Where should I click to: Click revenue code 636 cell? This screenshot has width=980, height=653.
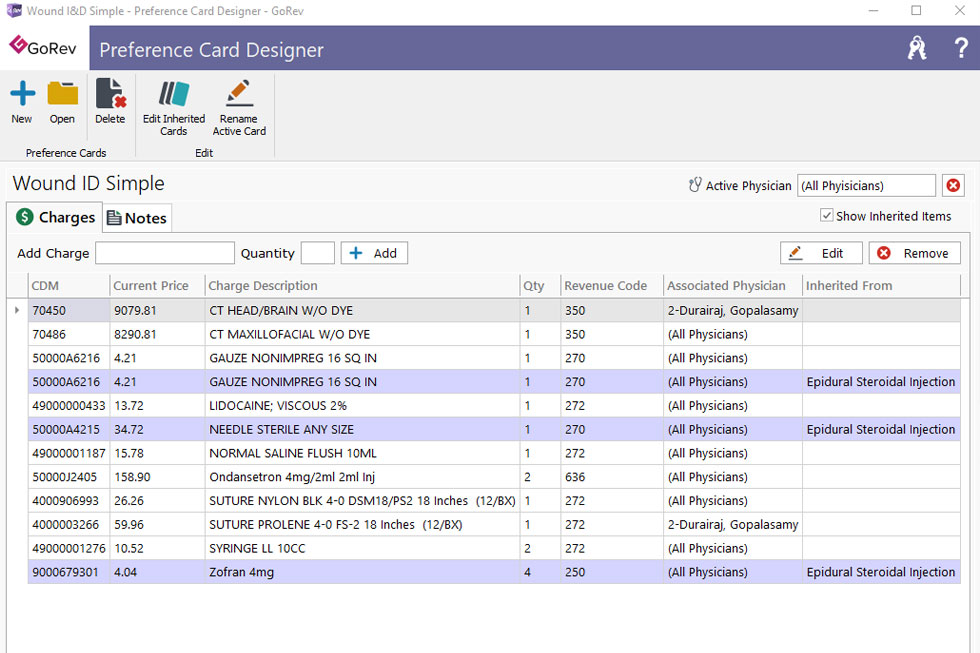click(x=612, y=477)
